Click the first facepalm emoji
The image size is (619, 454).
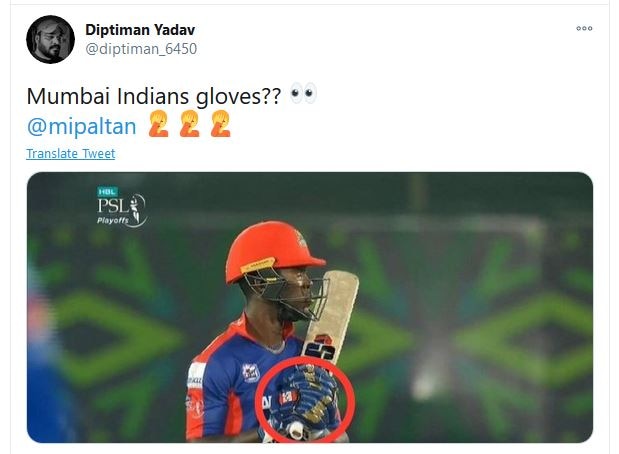click(x=158, y=124)
